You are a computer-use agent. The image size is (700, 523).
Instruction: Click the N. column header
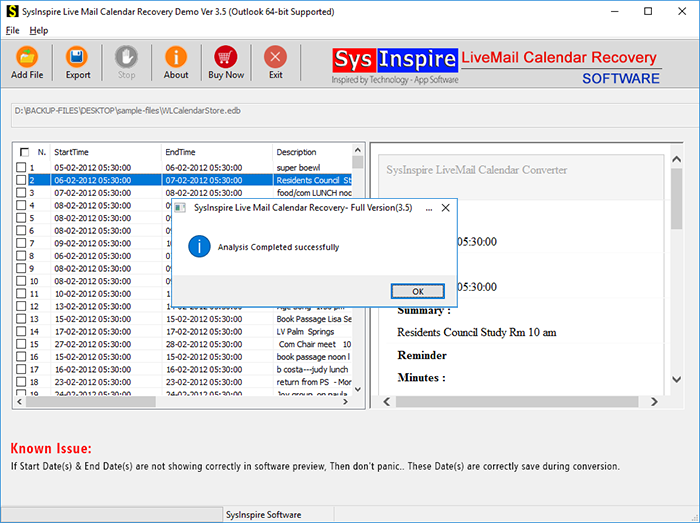(42, 152)
